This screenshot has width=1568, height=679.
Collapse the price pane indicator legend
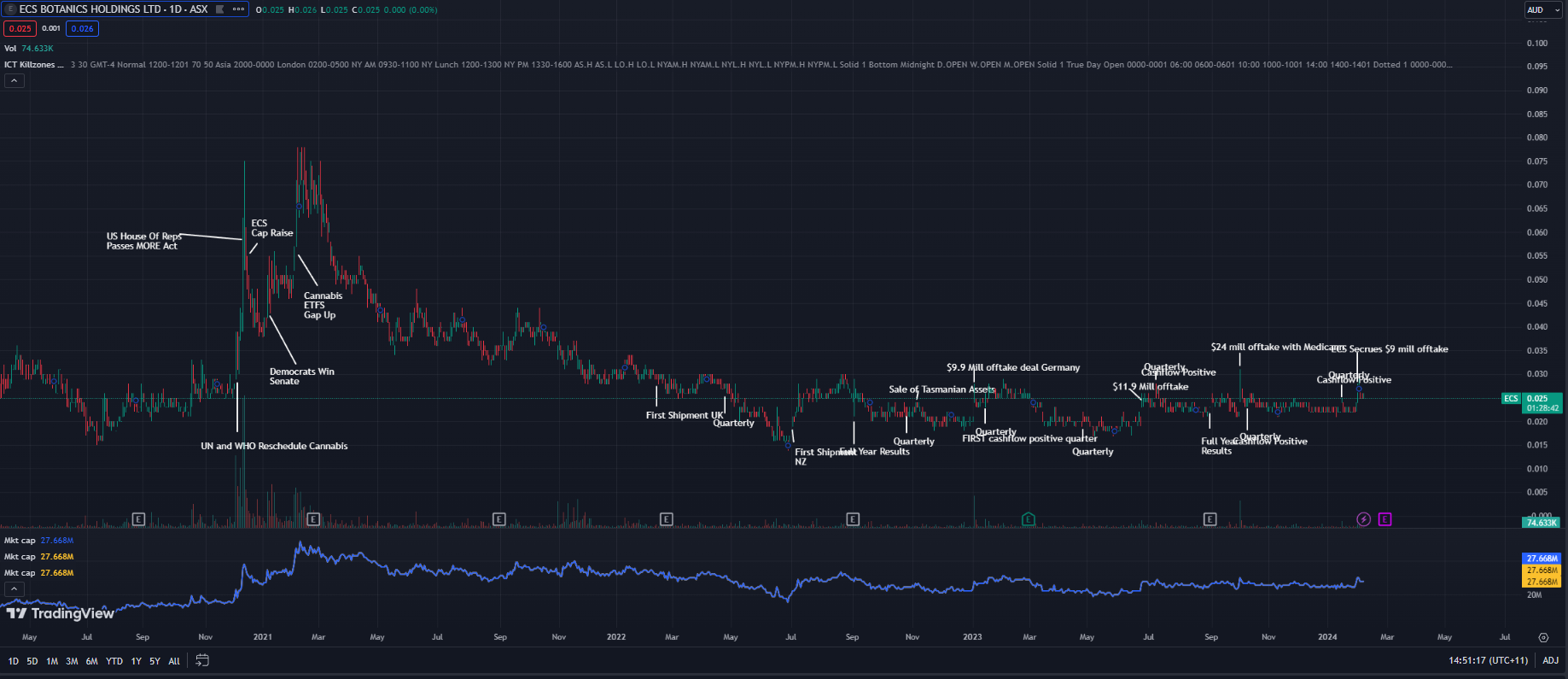coord(15,81)
